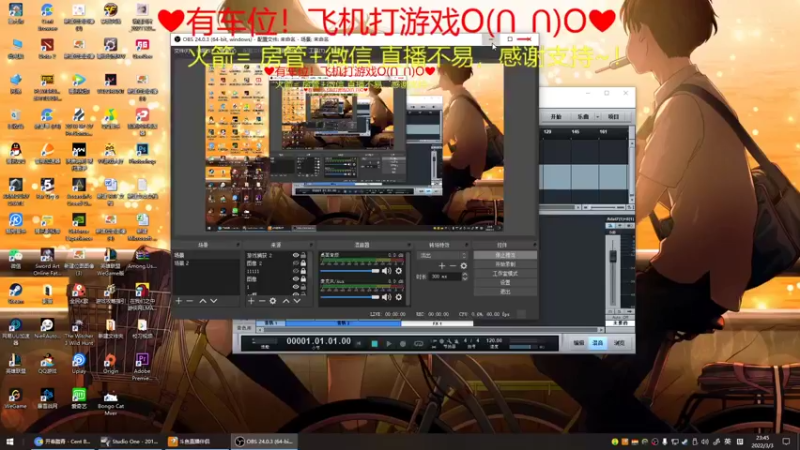Pop out the Mixer panel dock icon

point(409,245)
